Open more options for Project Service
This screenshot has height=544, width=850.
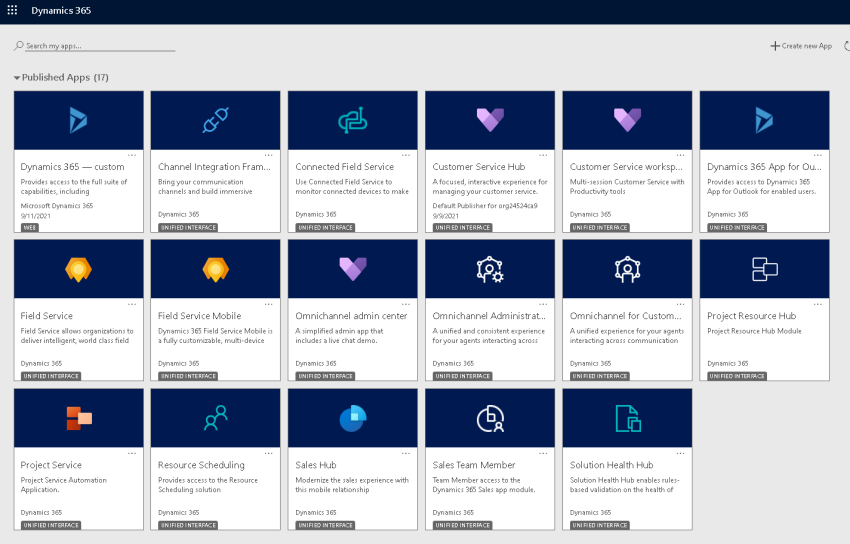pos(132,454)
